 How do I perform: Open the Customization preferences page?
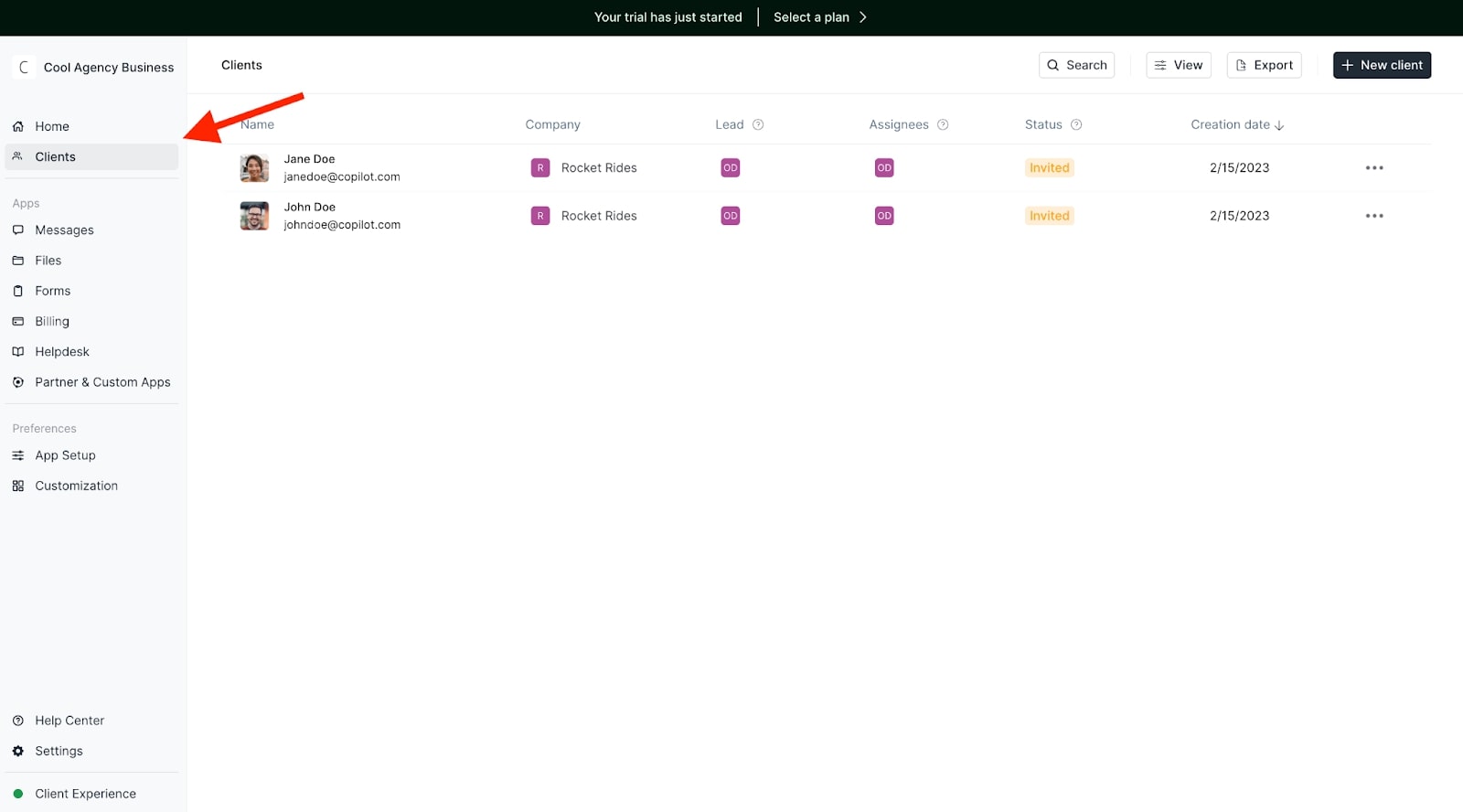76,486
